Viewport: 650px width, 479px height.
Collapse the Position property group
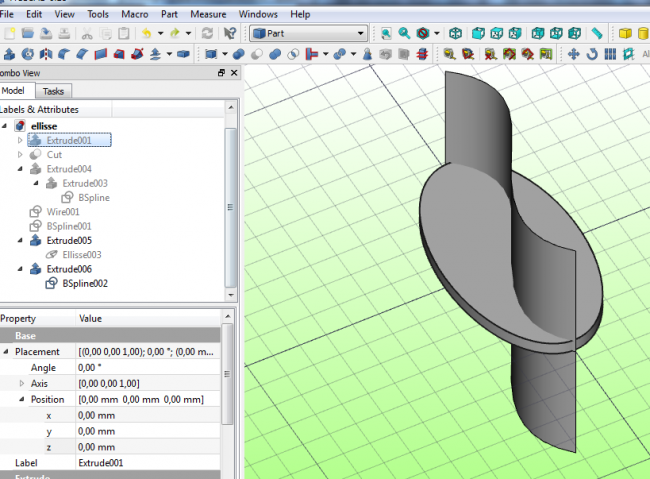tap(22, 400)
